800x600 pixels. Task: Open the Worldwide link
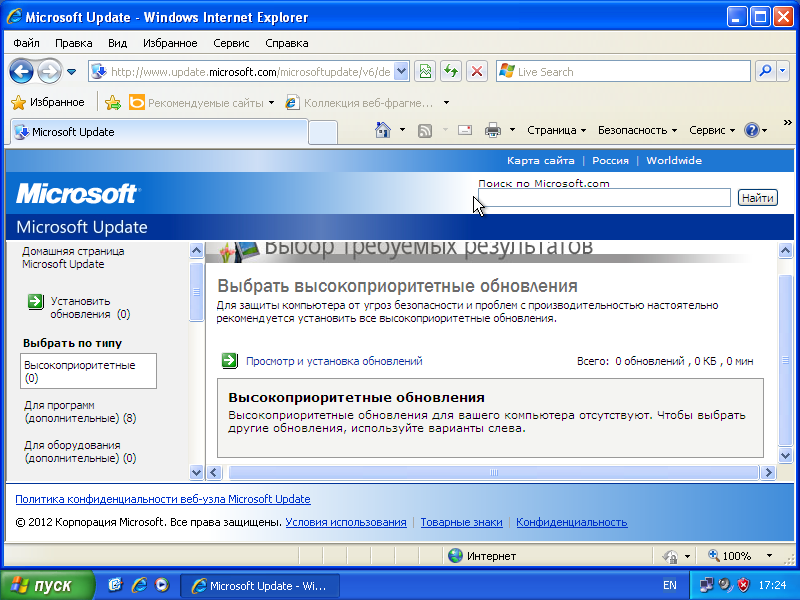tap(674, 161)
